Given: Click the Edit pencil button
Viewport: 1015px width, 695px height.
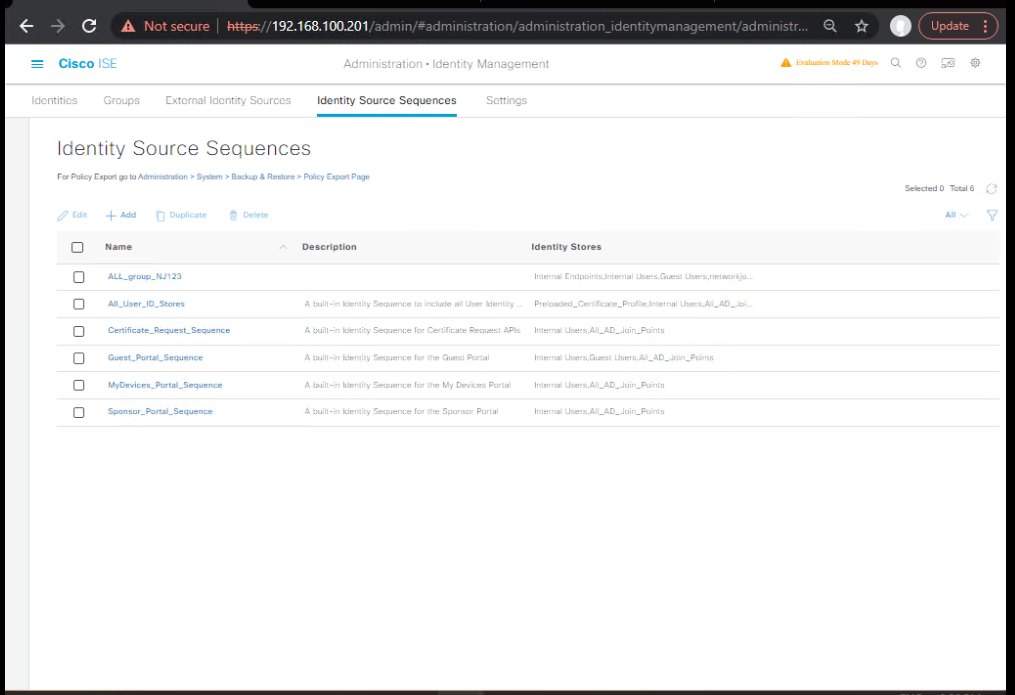Looking at the screenshot, I should (72, 215).
